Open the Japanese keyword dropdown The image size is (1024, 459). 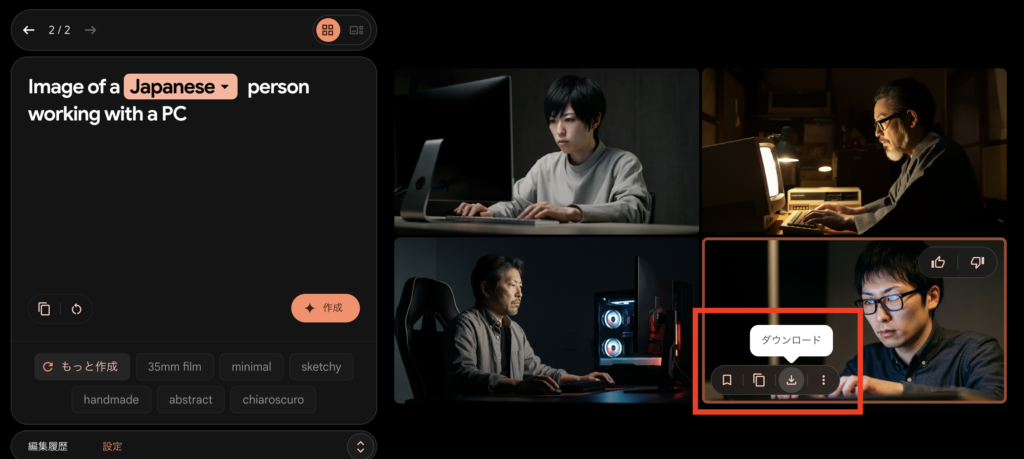pos(181,87)
